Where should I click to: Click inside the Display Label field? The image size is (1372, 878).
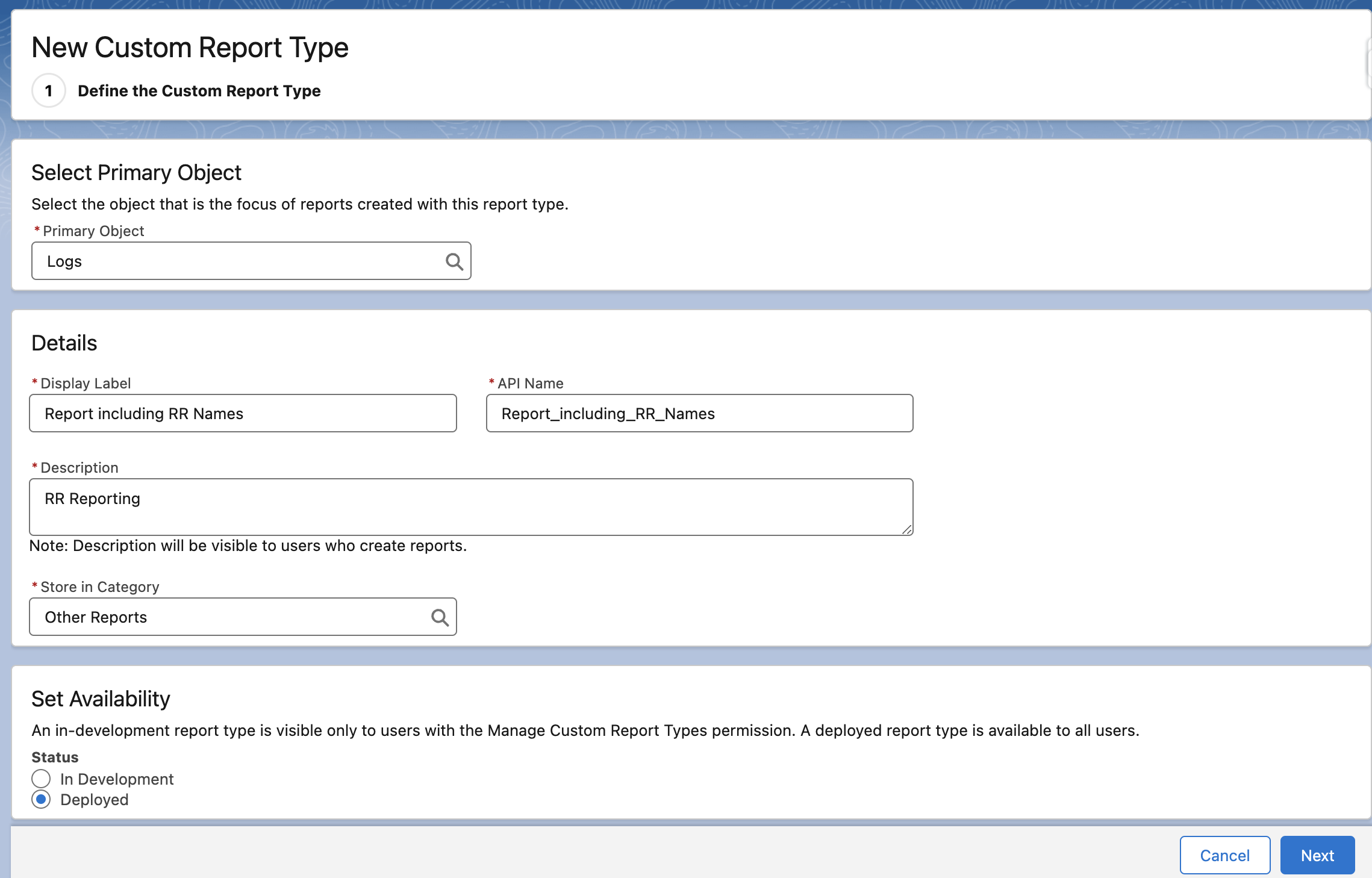point(243,413)
